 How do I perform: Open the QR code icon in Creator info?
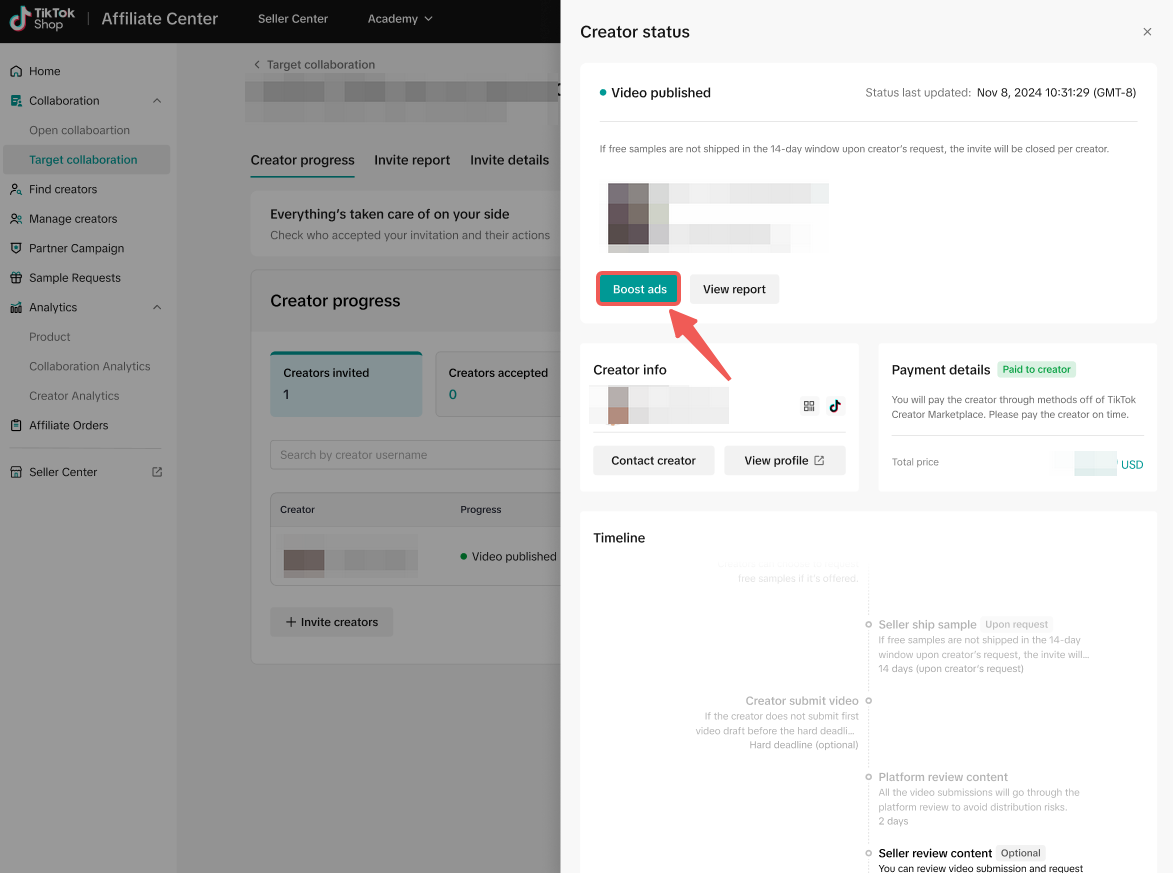[809, 406]
